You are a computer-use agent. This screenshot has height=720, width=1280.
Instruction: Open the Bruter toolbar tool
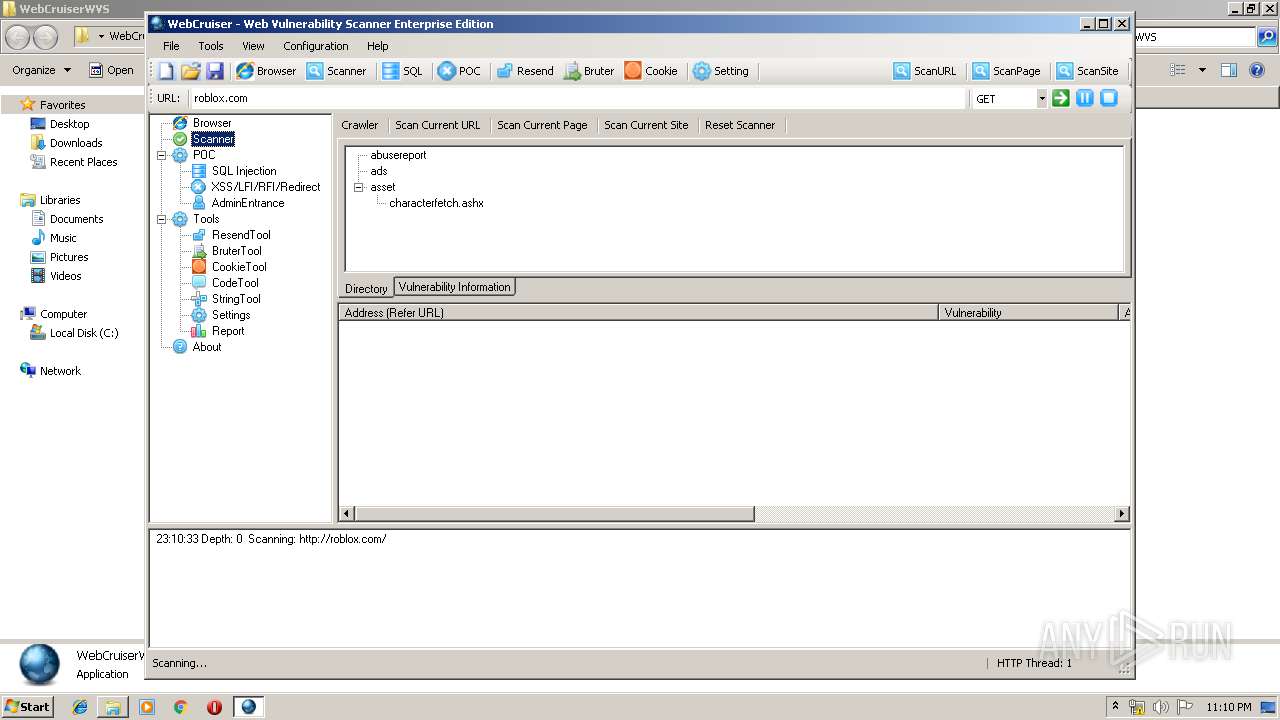click(x=589, y=71)
